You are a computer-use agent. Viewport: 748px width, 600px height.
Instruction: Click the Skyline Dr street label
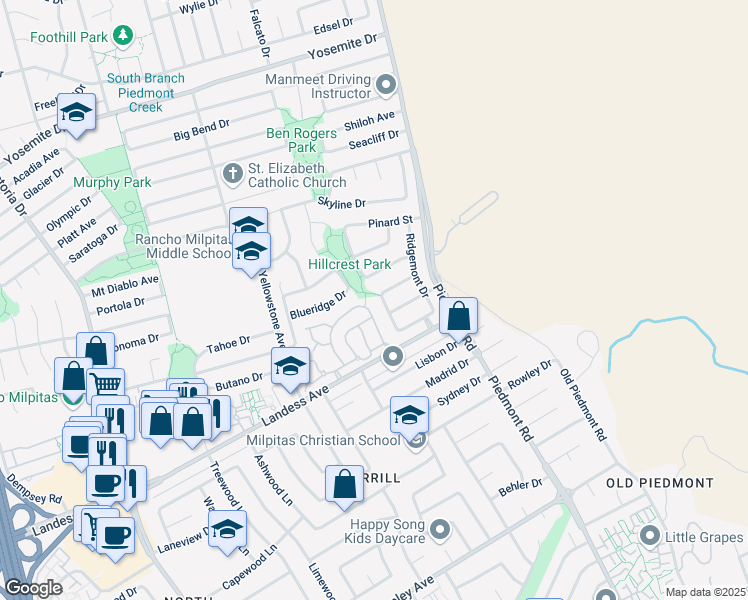pyautogui.click(x=342, y=203)
